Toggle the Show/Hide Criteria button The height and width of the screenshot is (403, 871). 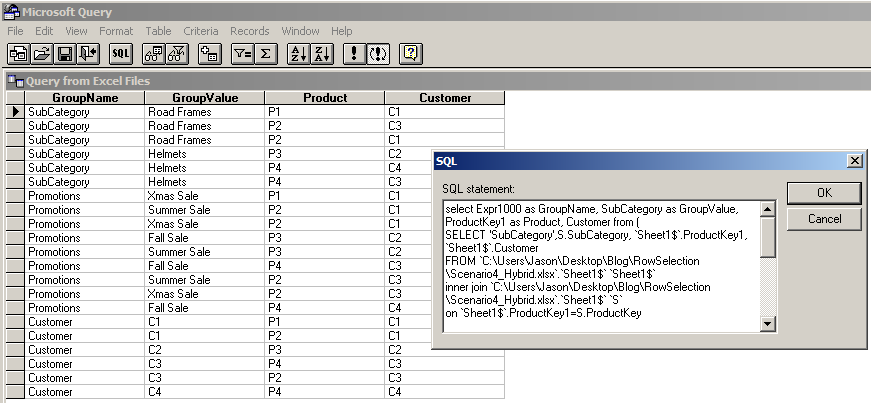pos(177,53)
